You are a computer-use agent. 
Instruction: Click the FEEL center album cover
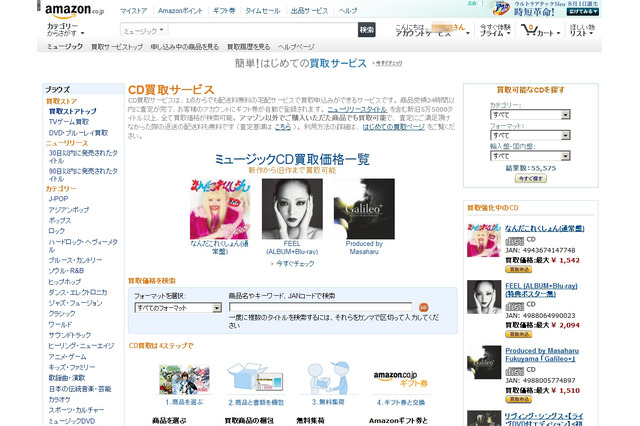[292, 209]
